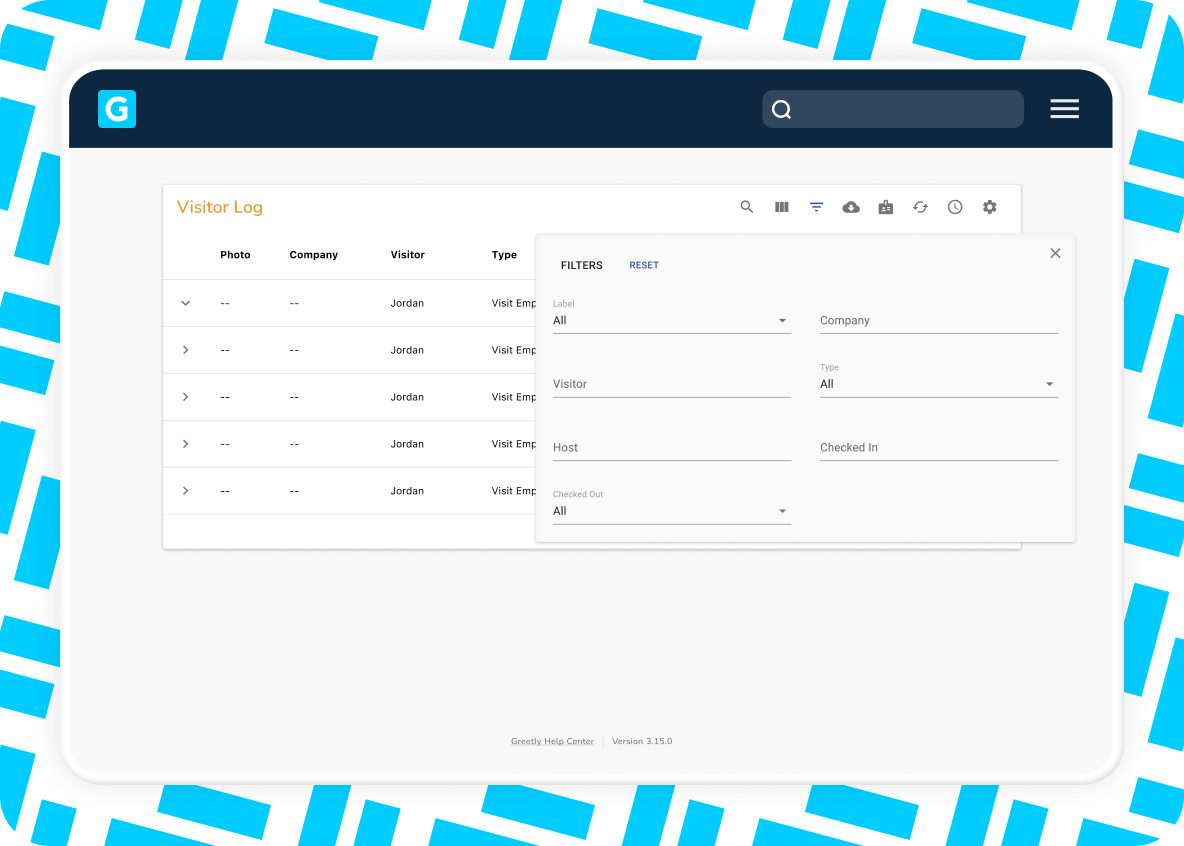Click the columns icon to manage table columns
The image size is (1184, 846).
pos(781,207)
